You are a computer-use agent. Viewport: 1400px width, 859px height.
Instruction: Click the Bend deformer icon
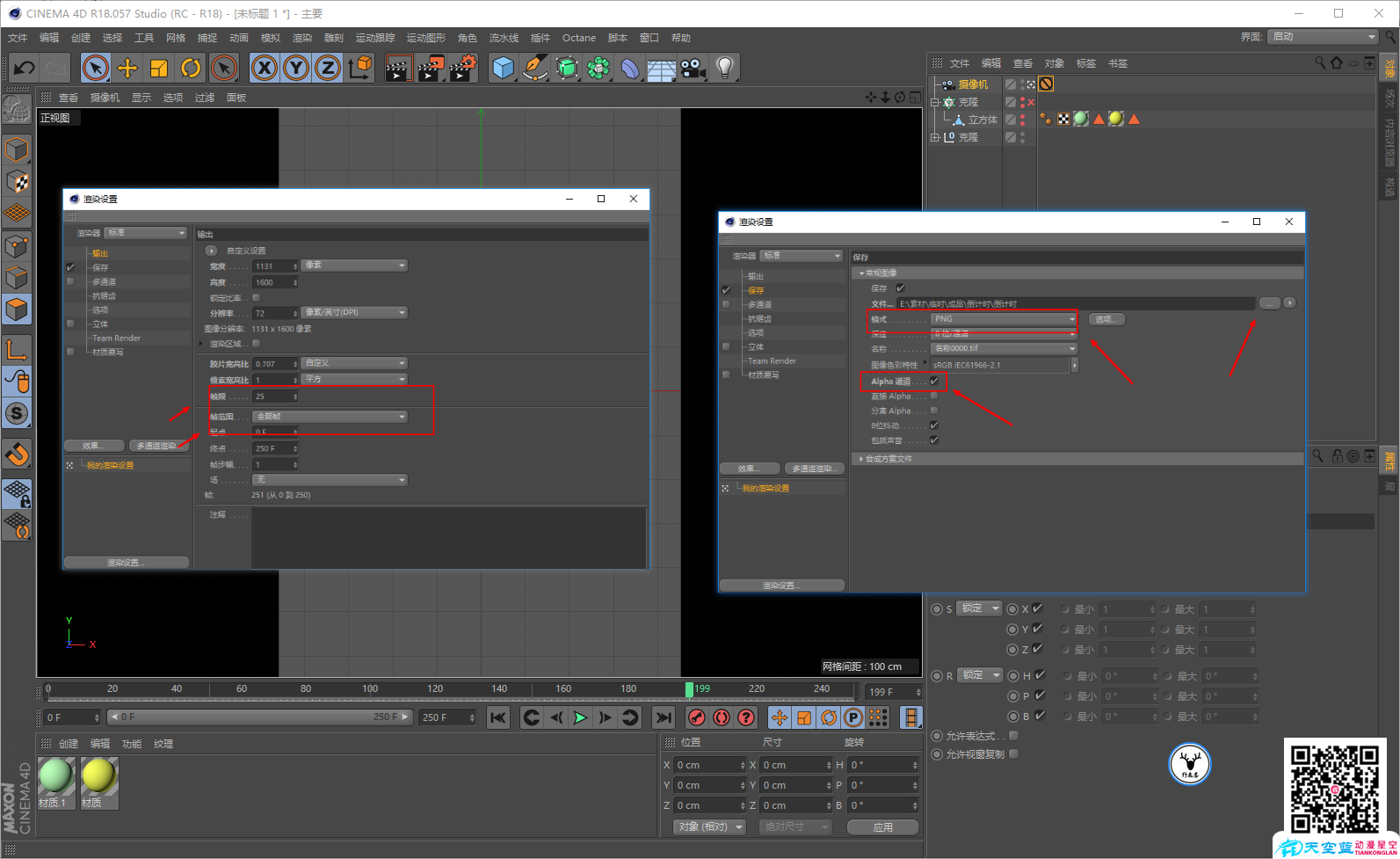pos(630,68)
